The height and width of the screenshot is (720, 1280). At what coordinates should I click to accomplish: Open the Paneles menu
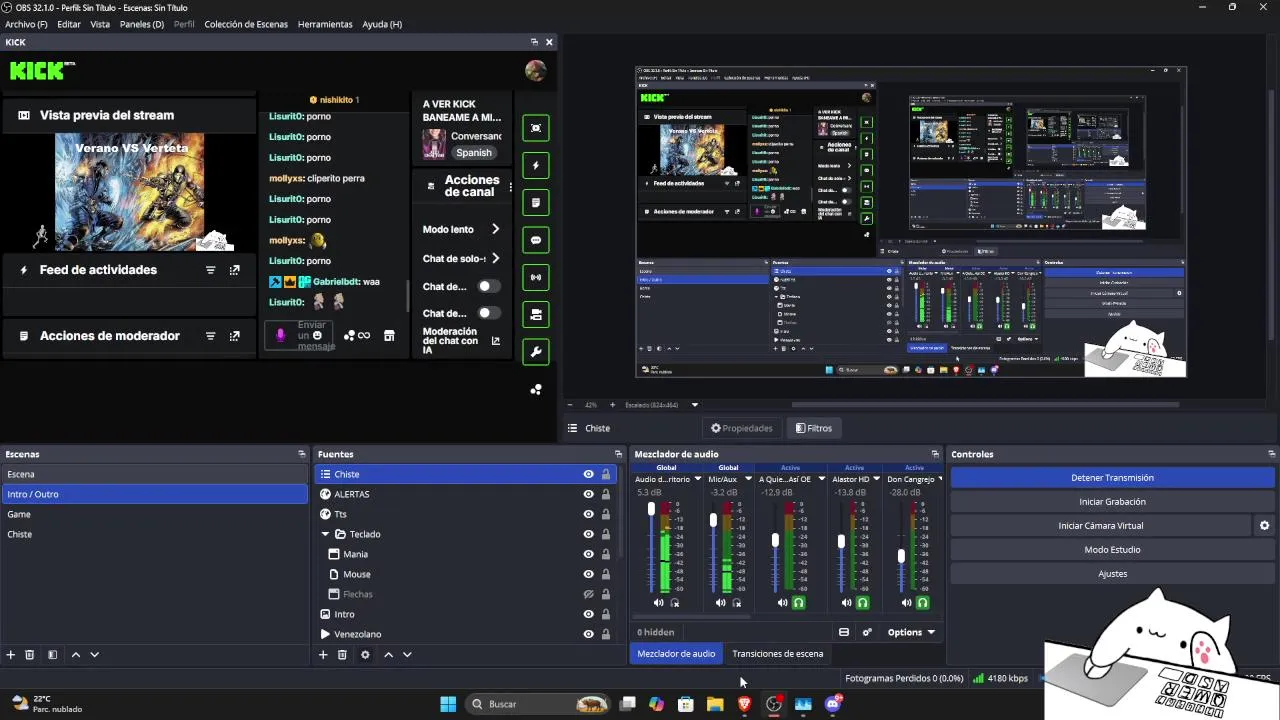coord(142,24)
